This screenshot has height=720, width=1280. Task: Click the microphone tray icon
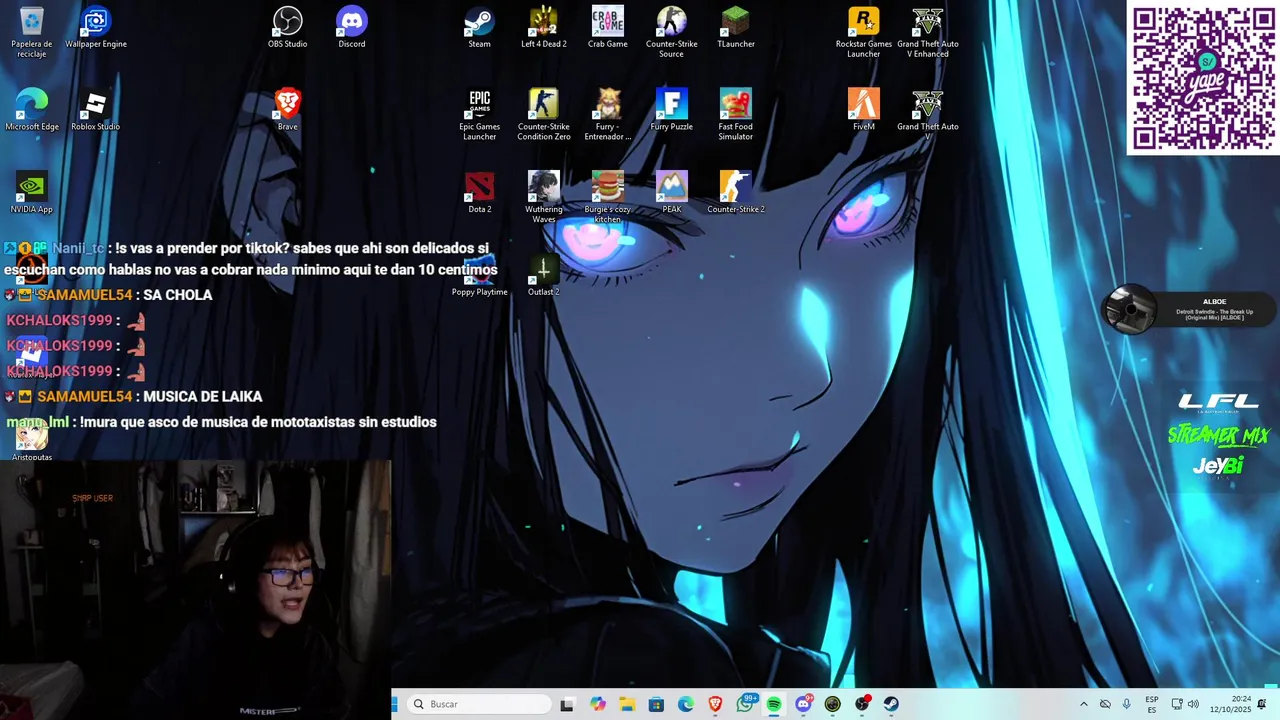[1127, 704]
